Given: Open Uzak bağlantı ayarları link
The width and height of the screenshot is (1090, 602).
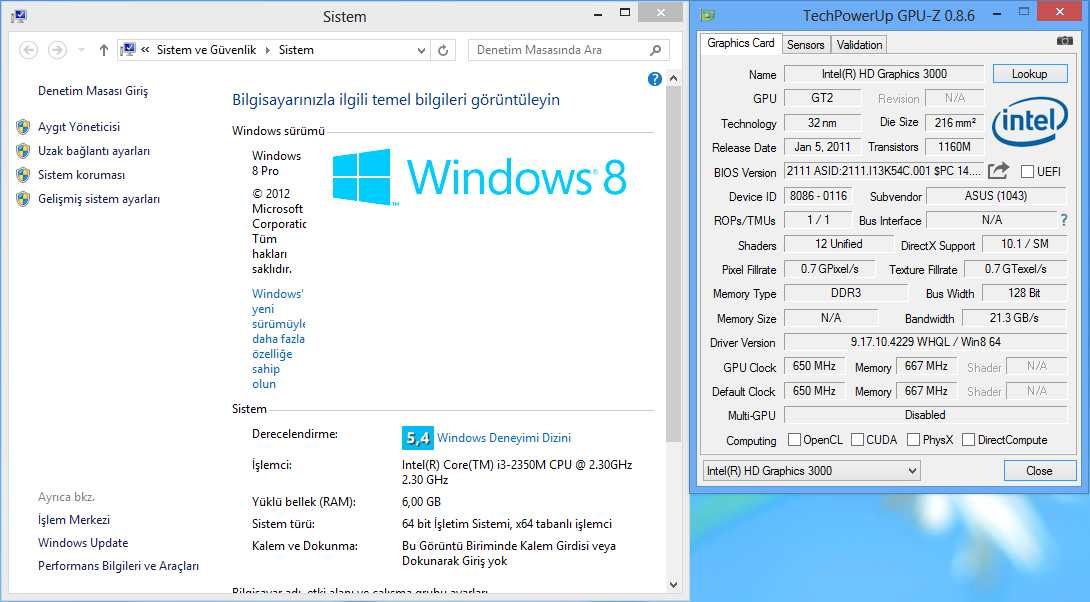Looking at the screenshot, I should (x=94, y=151).
